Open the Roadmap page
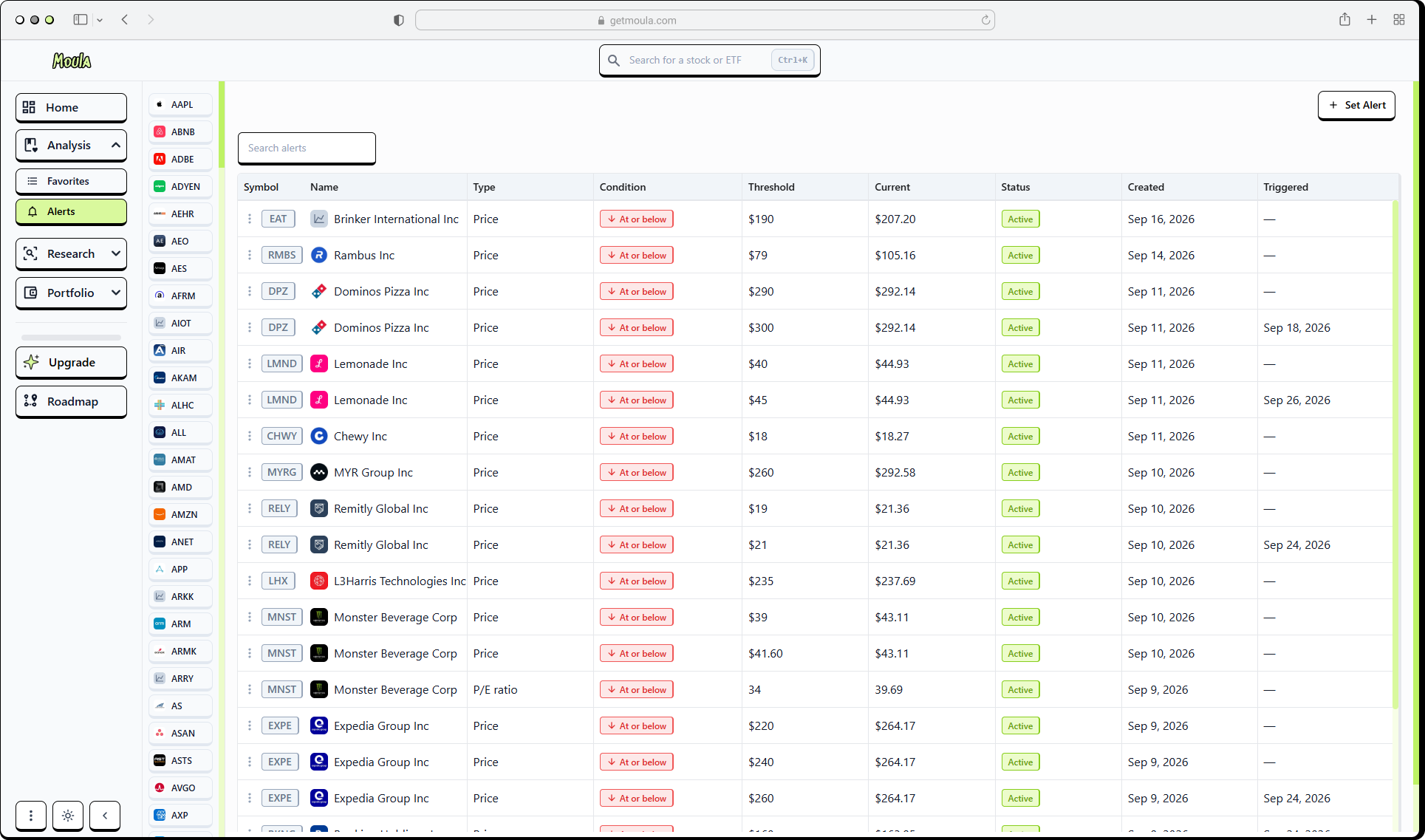 [71, 401]
